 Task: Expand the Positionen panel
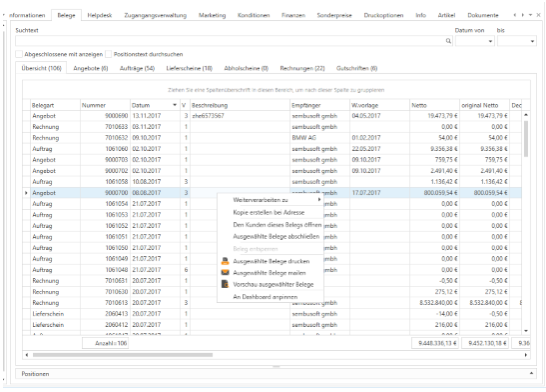pos(531,374)
